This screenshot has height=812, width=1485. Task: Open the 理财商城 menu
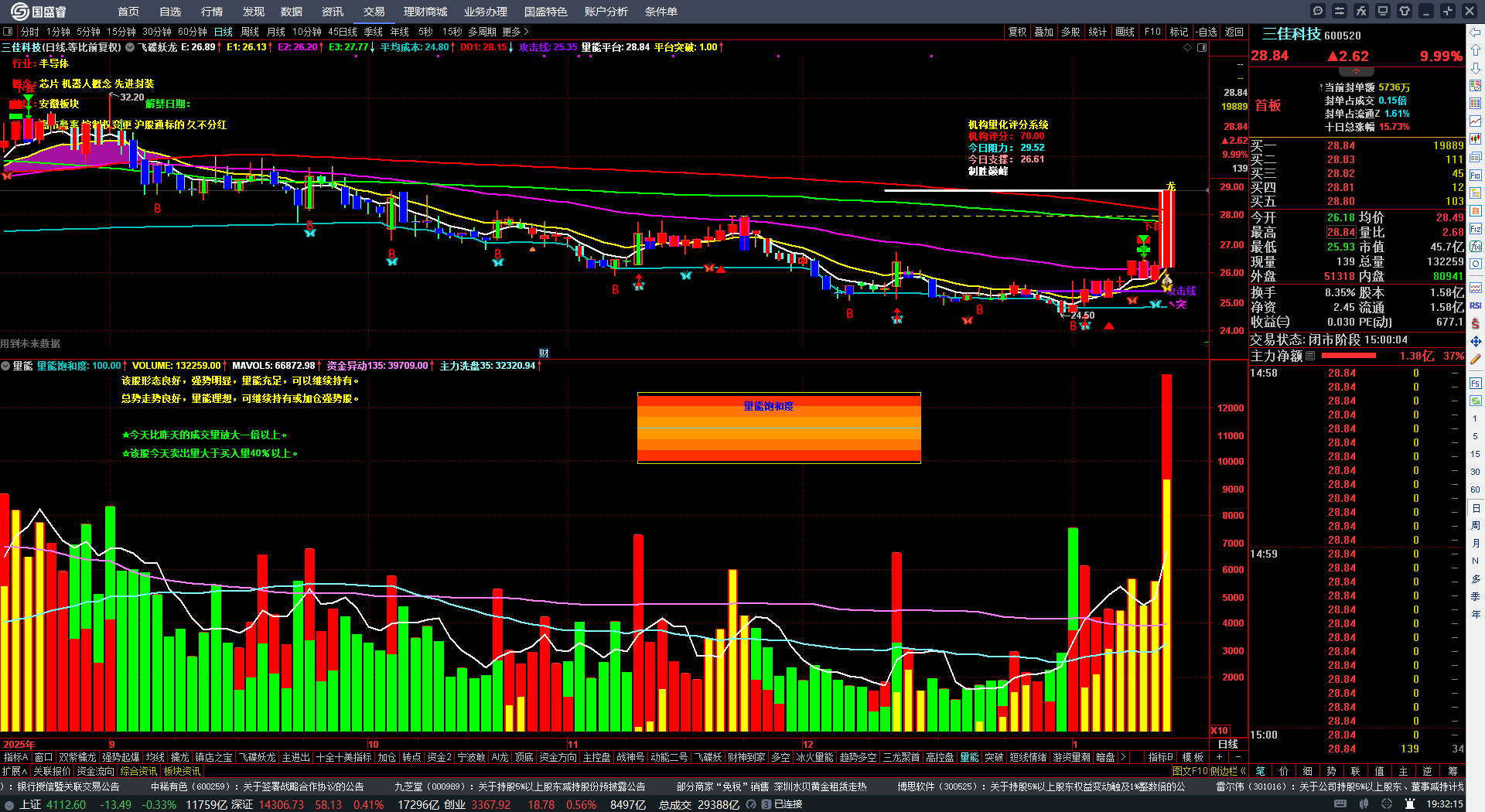[x=425, y=12]
